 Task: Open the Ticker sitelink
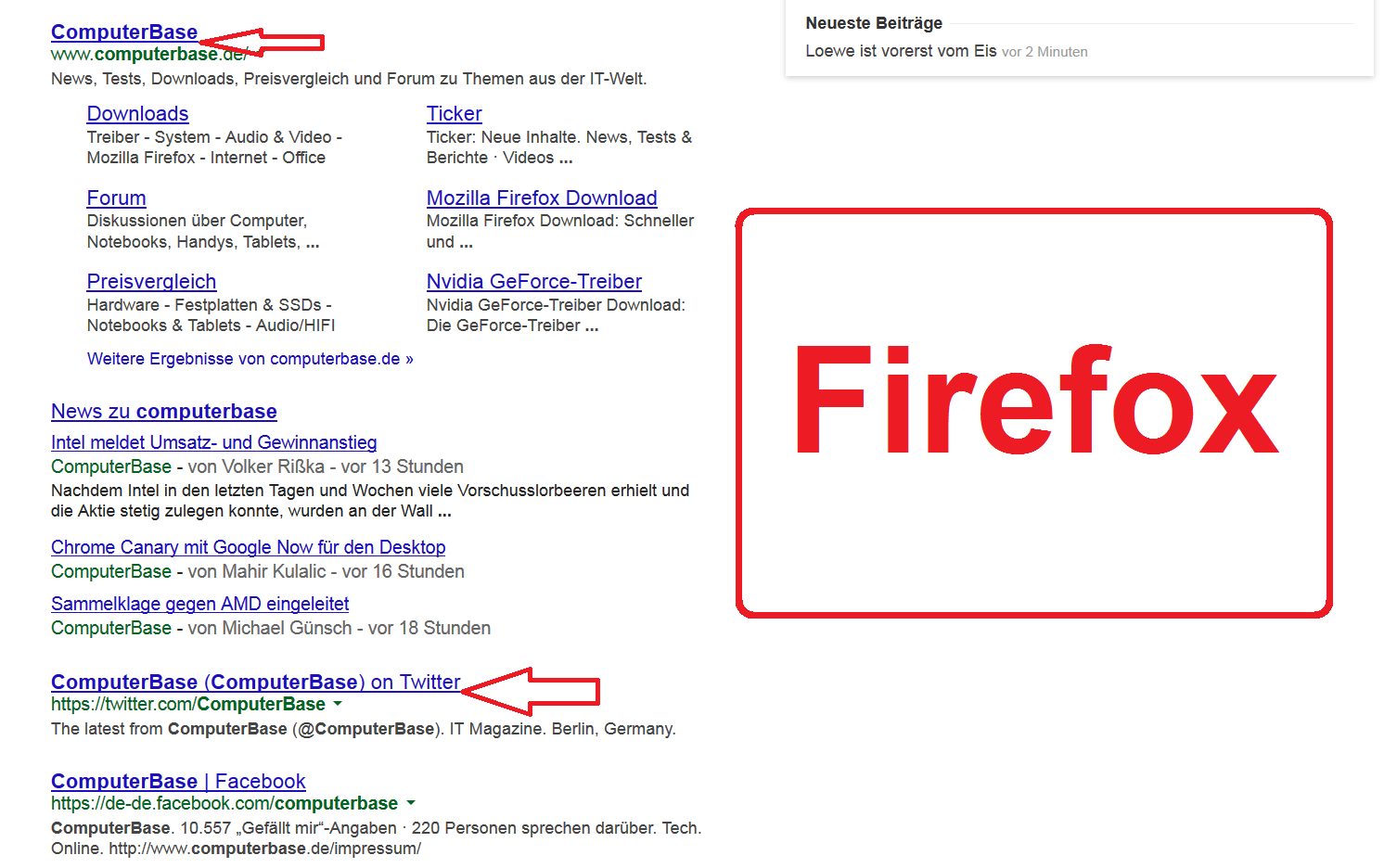(x=454, y=114)
